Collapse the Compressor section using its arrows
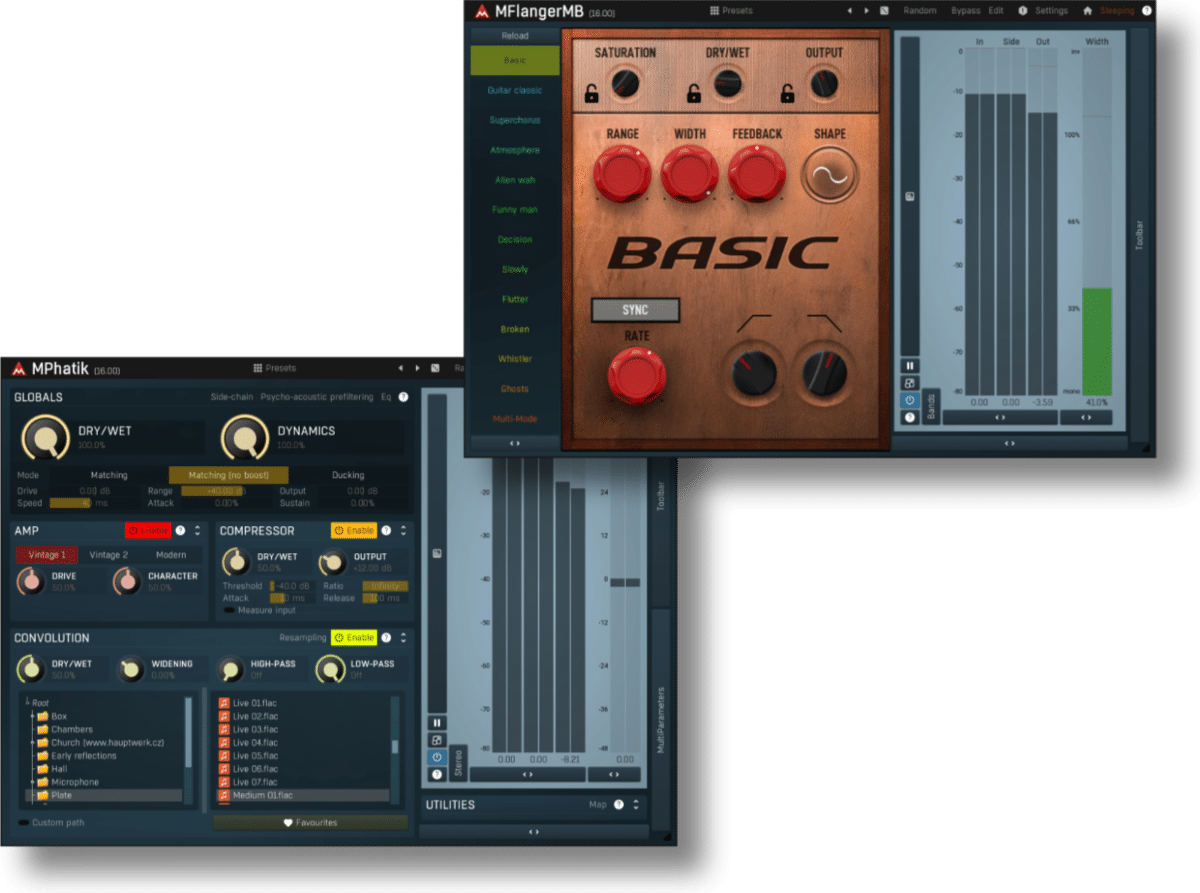Viewport: 1200px width, 893px height. click(402, 530)
